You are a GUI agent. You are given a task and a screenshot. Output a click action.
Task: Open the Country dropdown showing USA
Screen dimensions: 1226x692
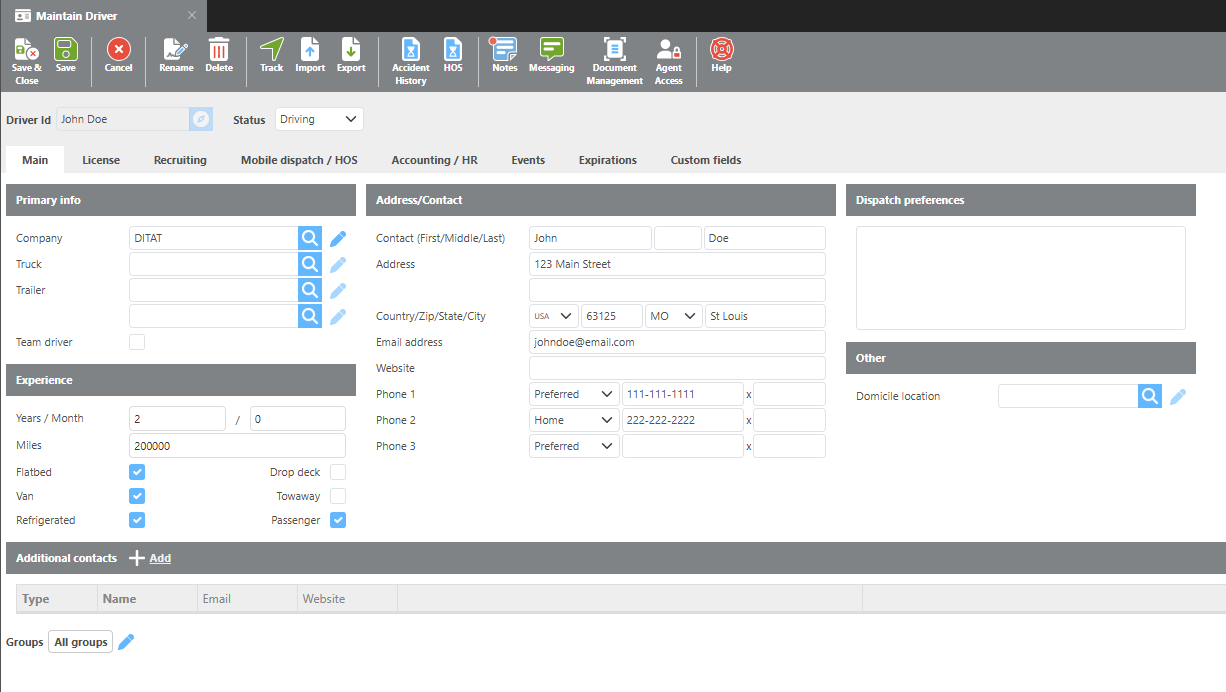pyautogui.click(x=554, y=316)
